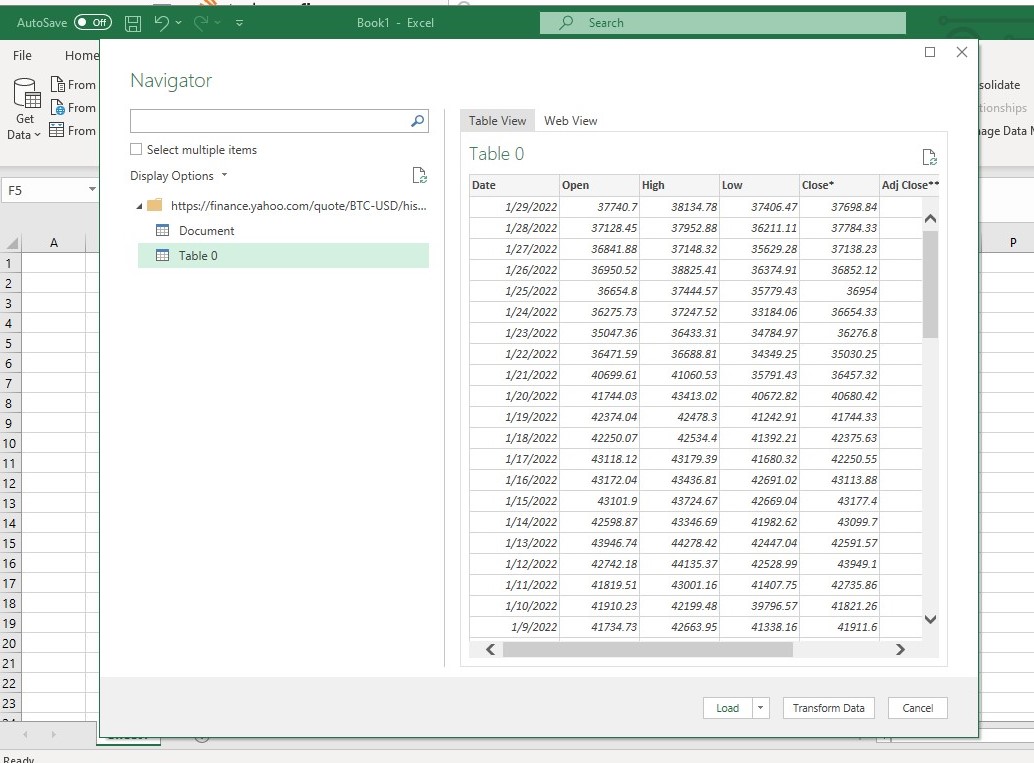
Task: Click the Date column header
Action: [x=514, y=185]
